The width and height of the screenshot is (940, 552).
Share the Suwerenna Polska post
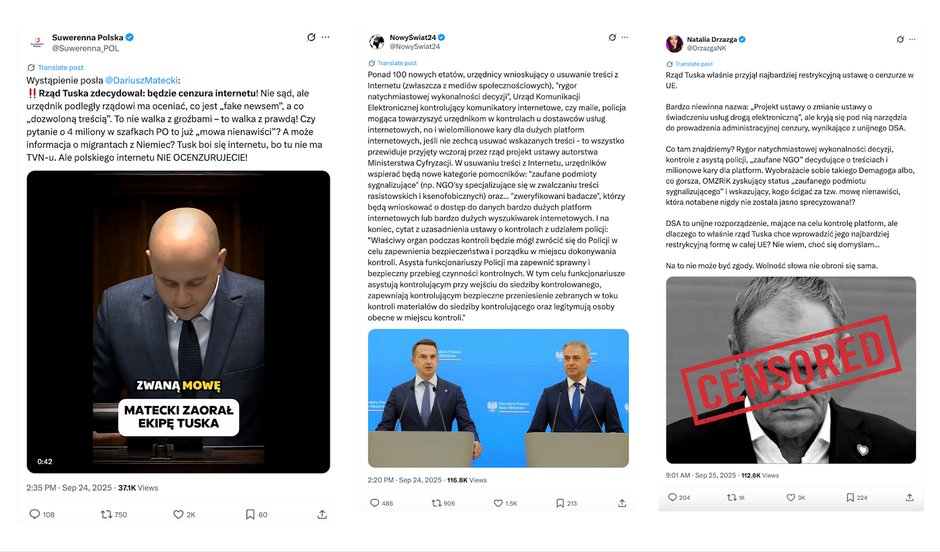[322, 514]
